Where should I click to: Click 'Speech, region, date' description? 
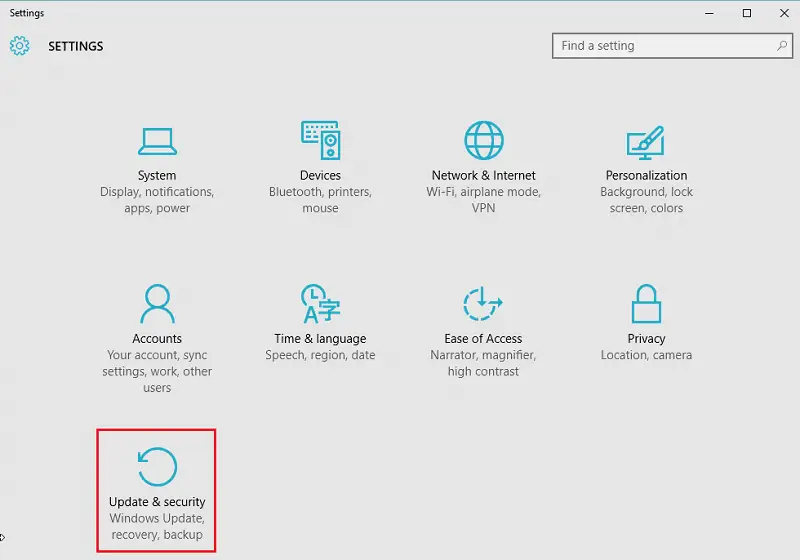pyautogui.click(x=320, y=355)
